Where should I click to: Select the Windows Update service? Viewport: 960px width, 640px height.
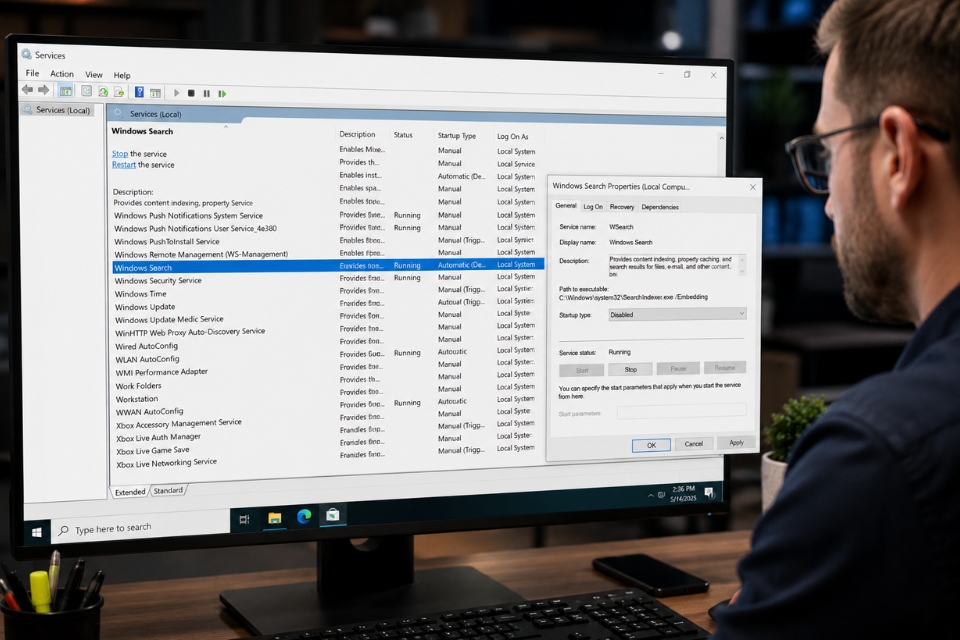coord(145,307)
